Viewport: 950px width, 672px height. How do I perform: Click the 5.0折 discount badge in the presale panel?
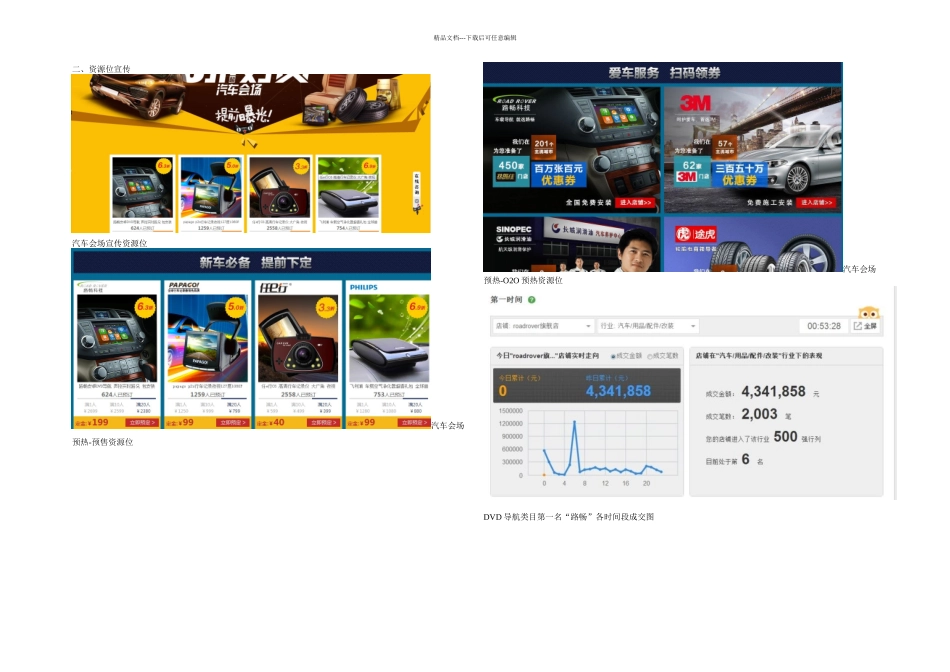tap(236, 307)
